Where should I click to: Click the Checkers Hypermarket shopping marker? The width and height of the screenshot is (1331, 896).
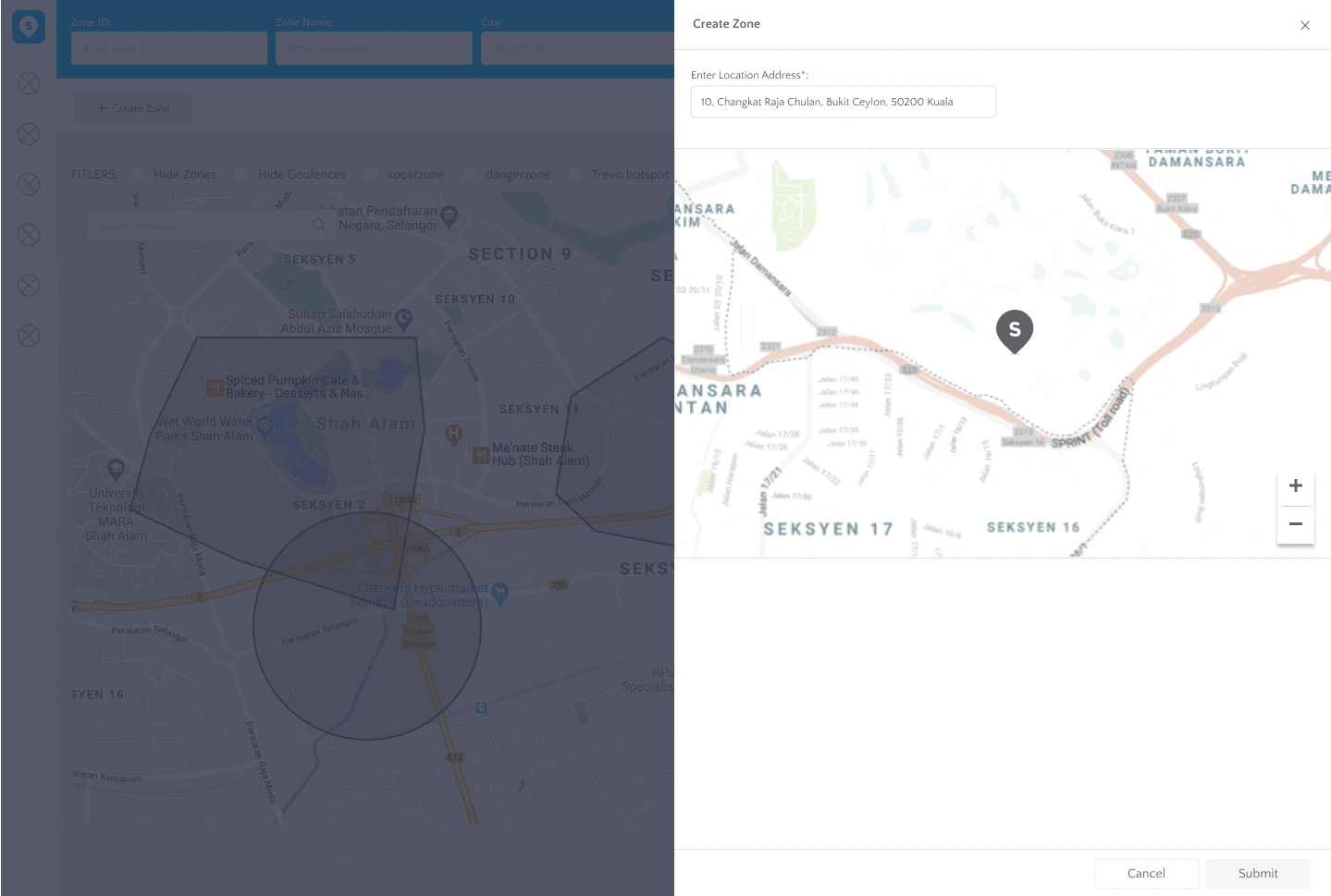[500, 593]
